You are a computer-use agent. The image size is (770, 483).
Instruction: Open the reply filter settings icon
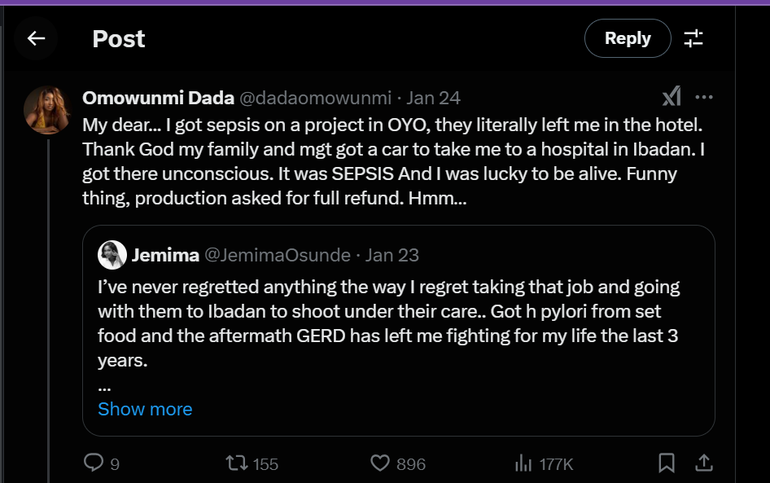(693, 39)
